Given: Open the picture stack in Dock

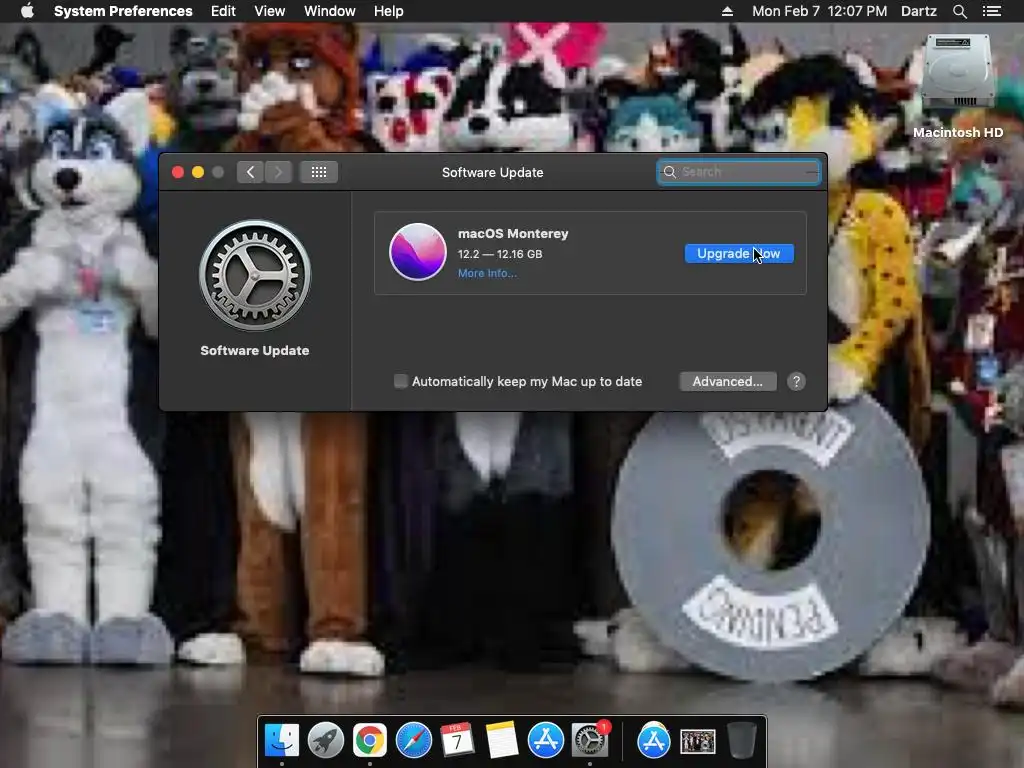Looking at the screenshot, I should point(697,741).
